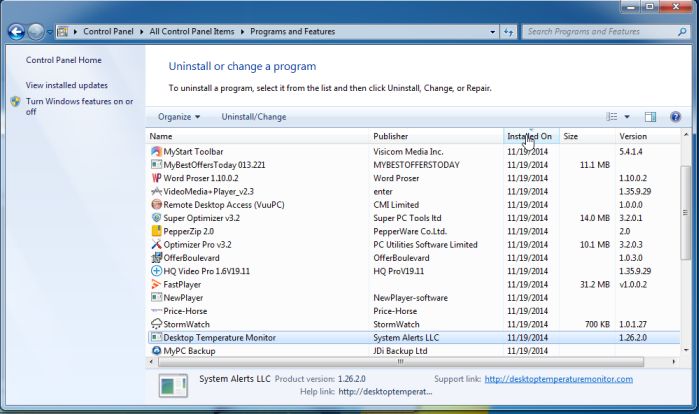This screenshot has width=699, height=414.
Task: Select MyPC Backup icon
Action: 156,351
